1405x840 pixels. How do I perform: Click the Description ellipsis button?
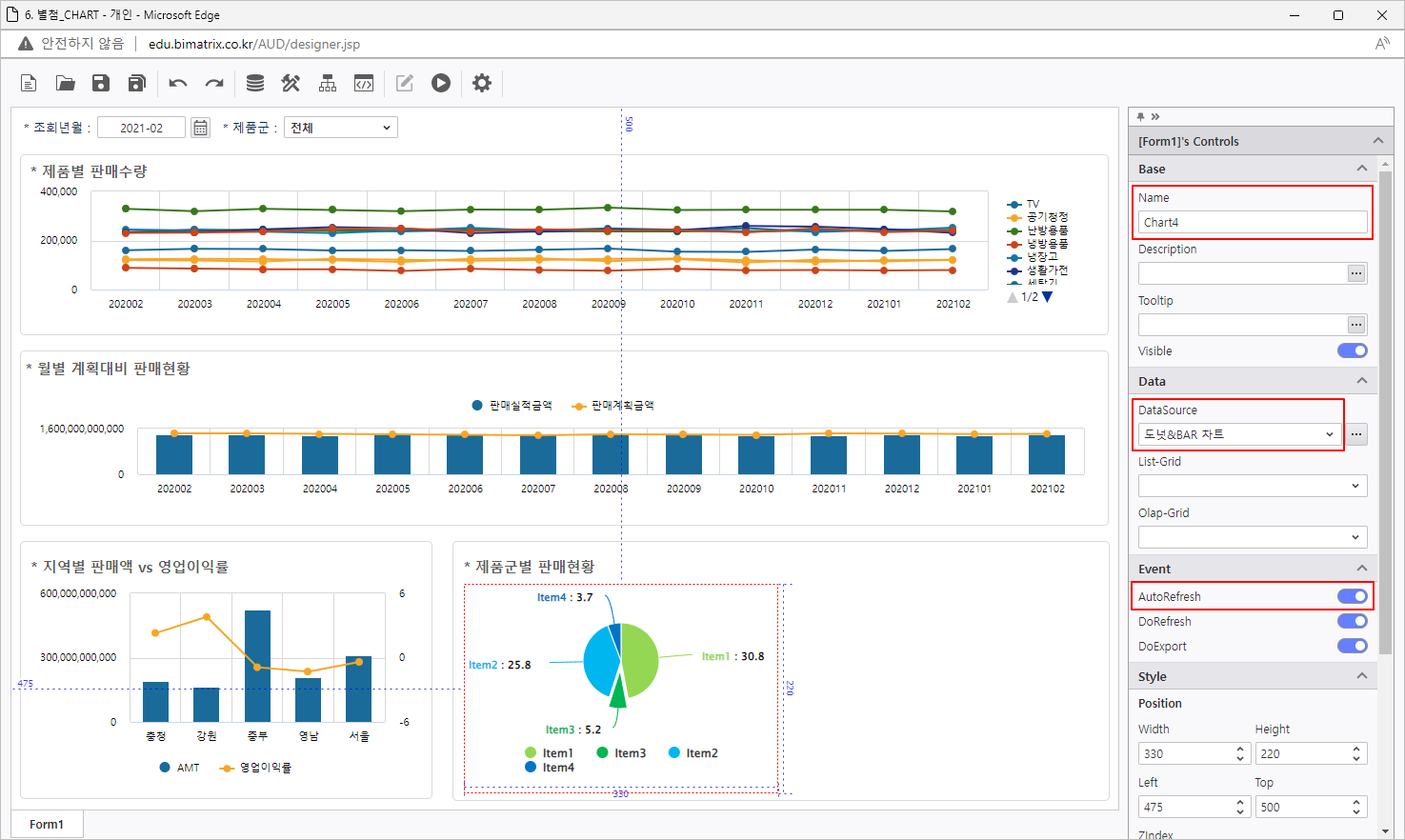1356,273
